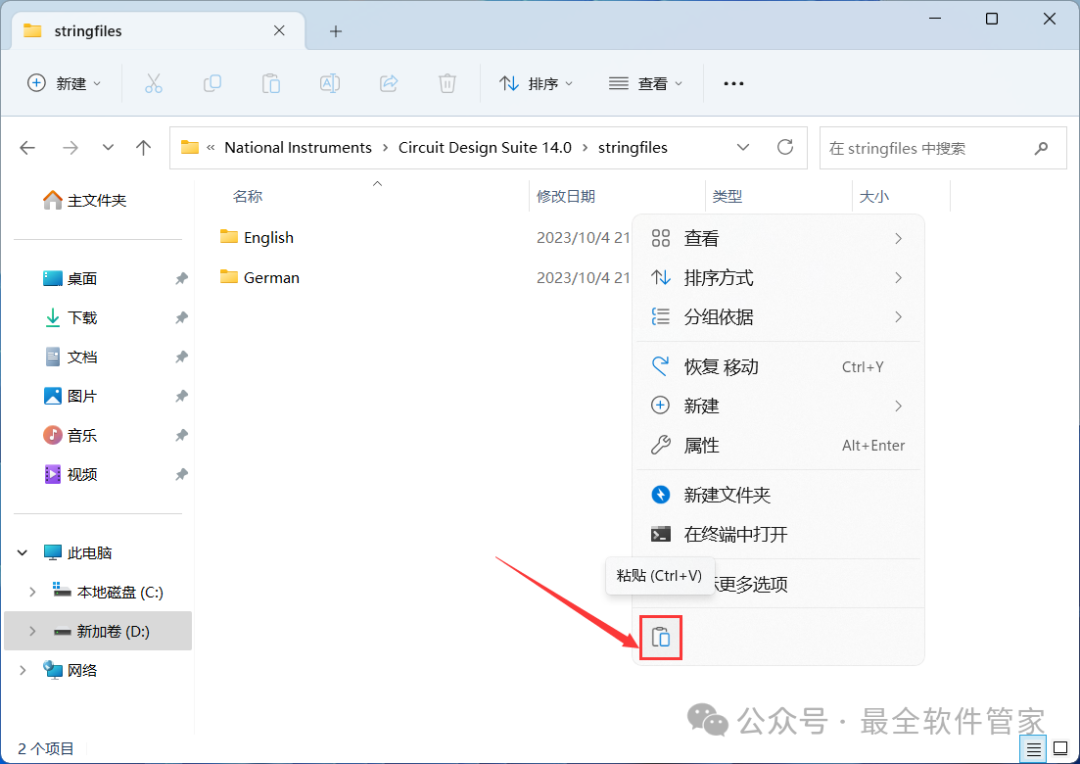Screen dimensions: 1080x764
Task: Select 属性 in the context menu
Action: pos(701,446)
